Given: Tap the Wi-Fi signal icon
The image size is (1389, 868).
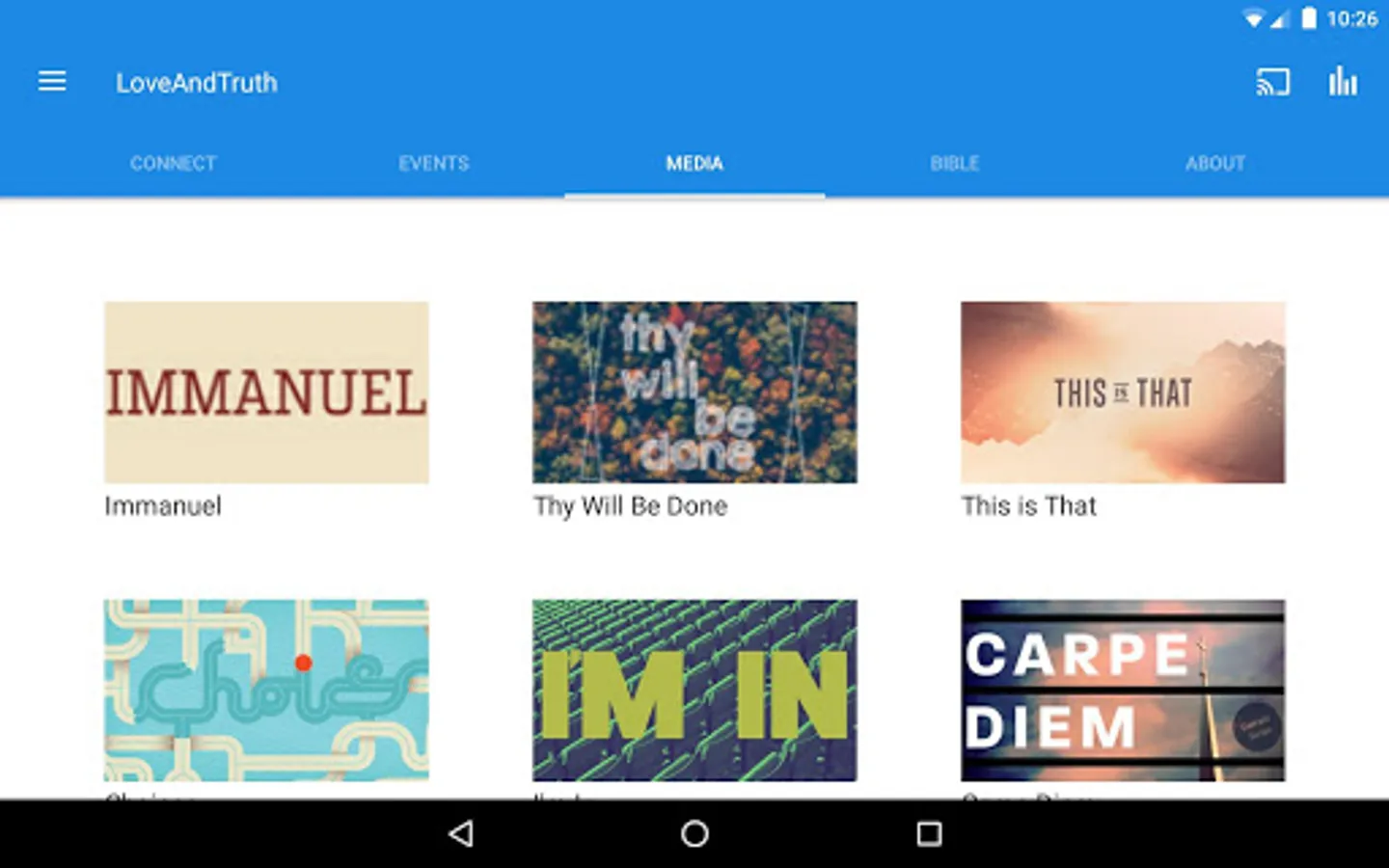Looking at the screenshot, I should [1253, 19].
